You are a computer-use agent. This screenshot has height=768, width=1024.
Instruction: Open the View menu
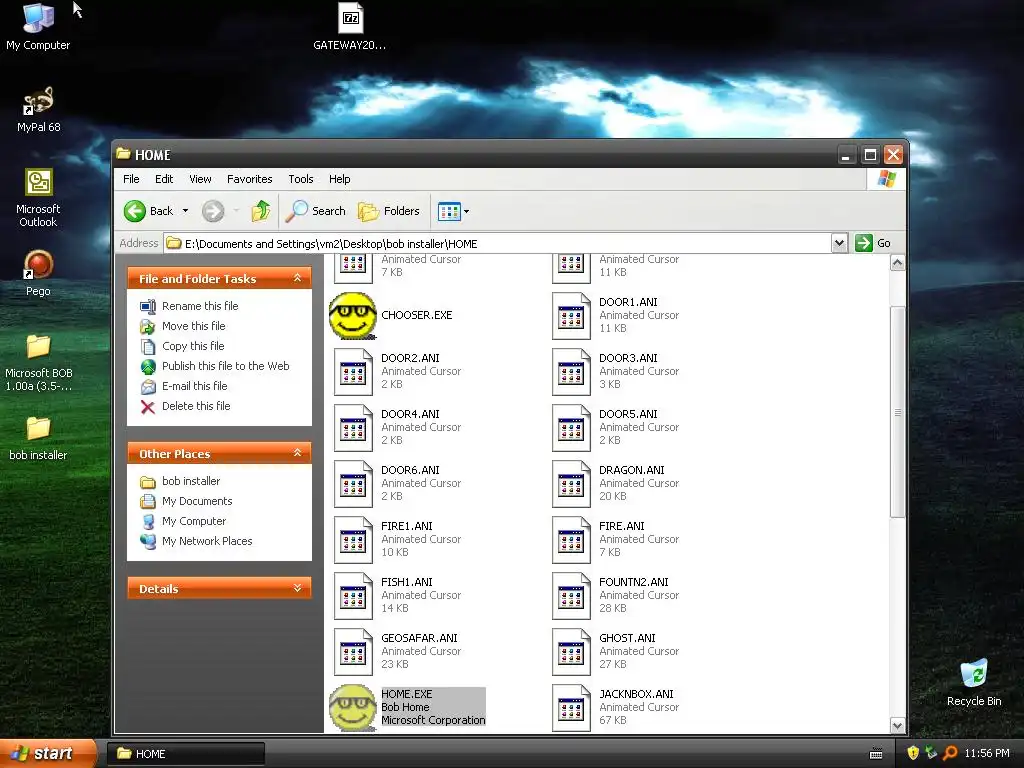200,179
